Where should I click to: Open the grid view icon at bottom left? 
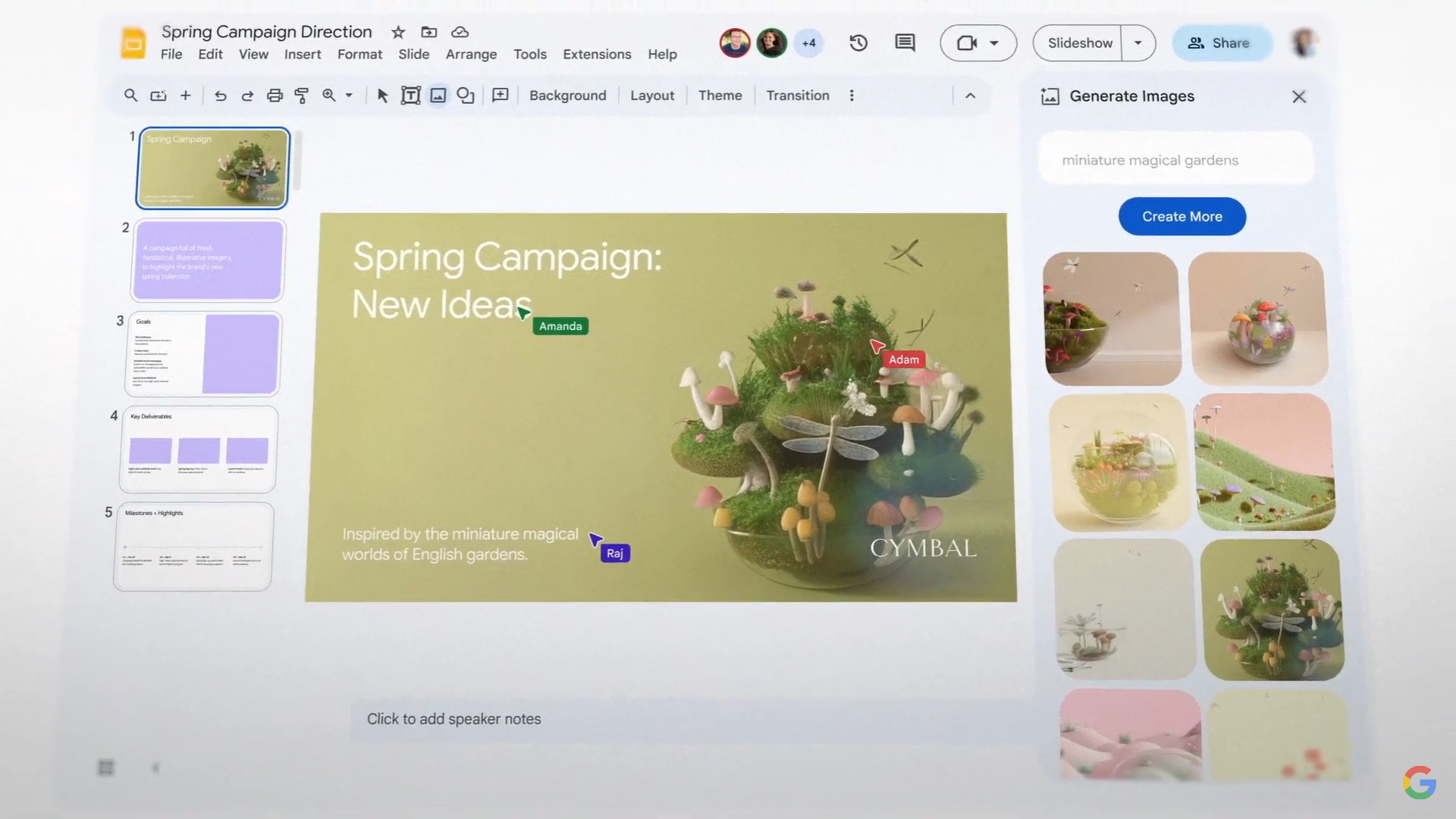(106, 767)
